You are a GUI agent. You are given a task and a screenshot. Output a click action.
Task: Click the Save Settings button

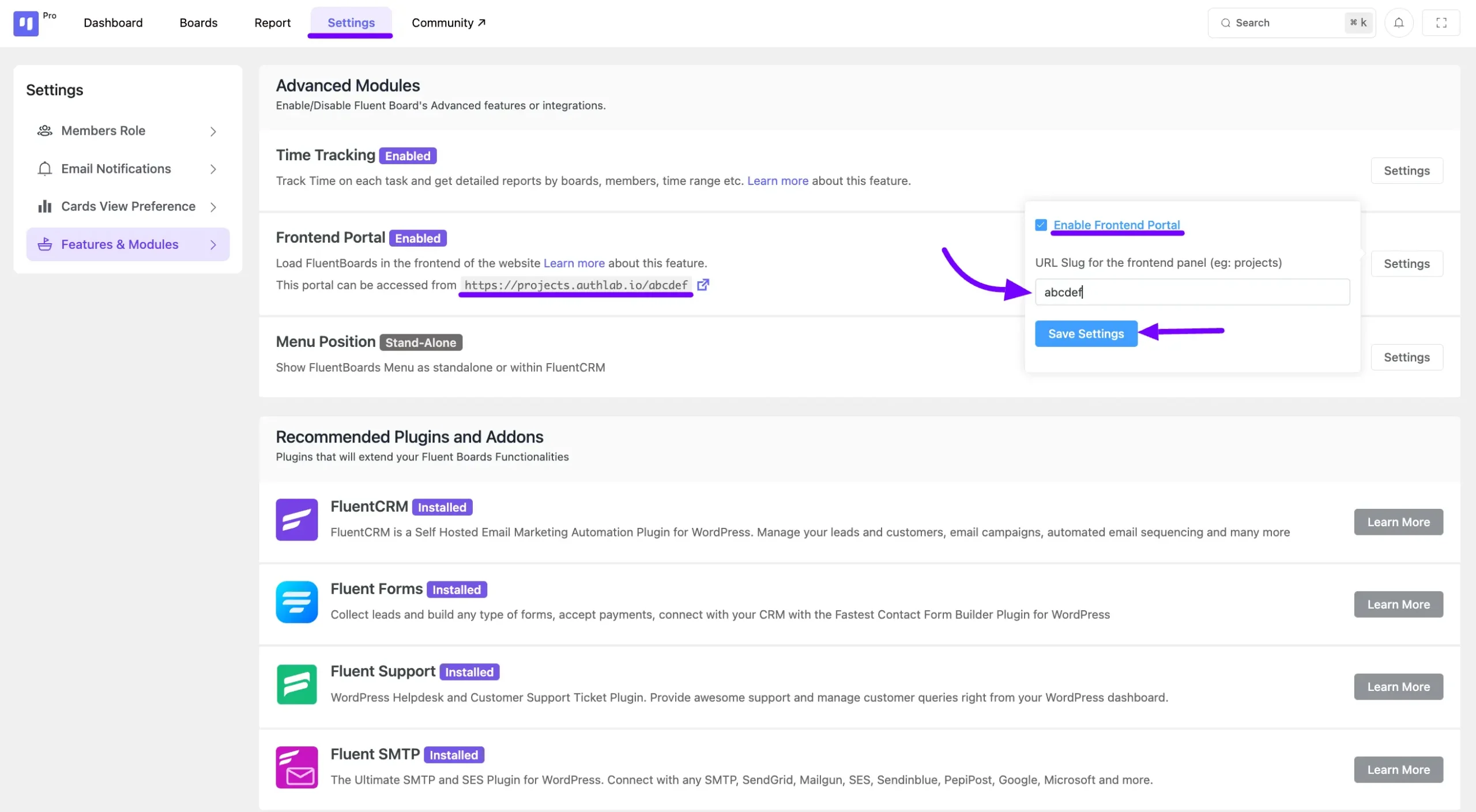[x=1086, y=334]
